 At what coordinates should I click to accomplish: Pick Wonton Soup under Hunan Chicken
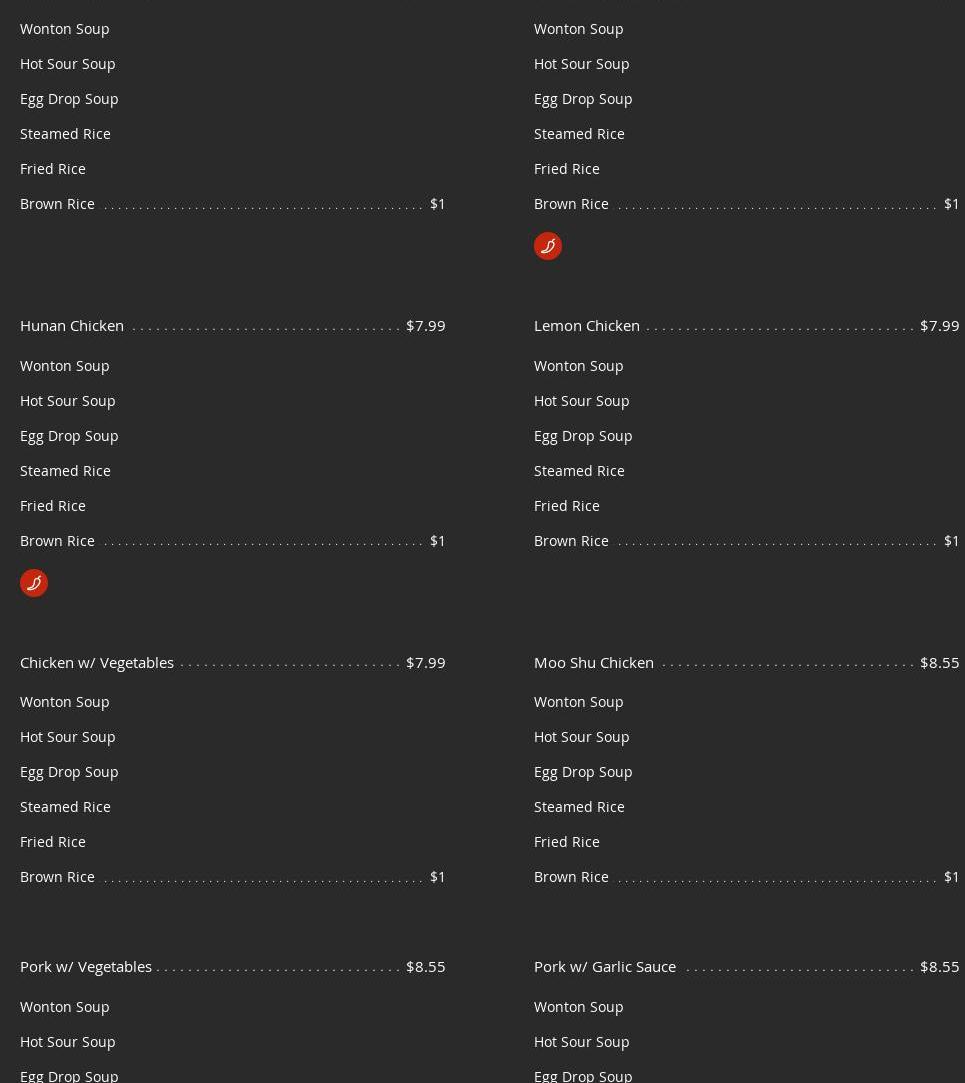(65, 365)
